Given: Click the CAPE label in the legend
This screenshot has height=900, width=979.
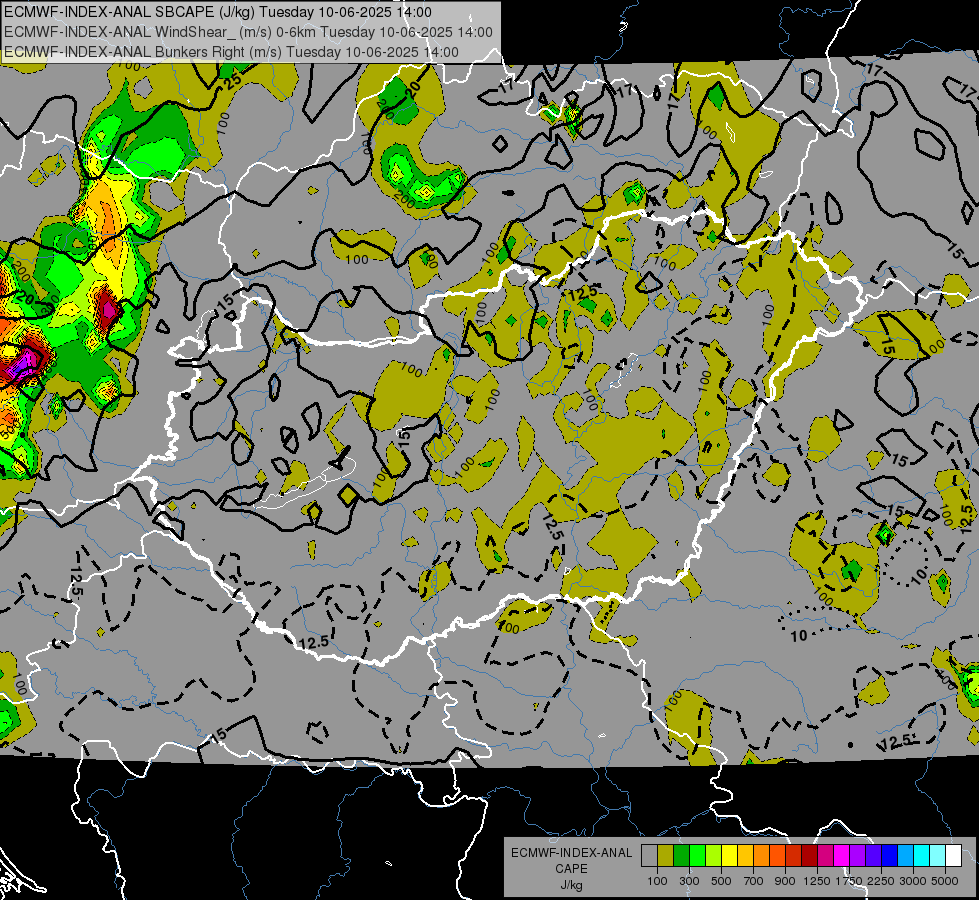Looking at the screenshot, I should point(571,869).
